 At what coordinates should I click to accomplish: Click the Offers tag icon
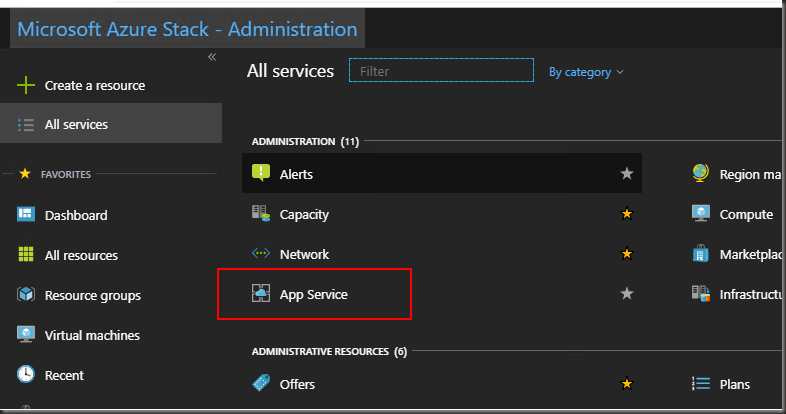click(261, 384)
